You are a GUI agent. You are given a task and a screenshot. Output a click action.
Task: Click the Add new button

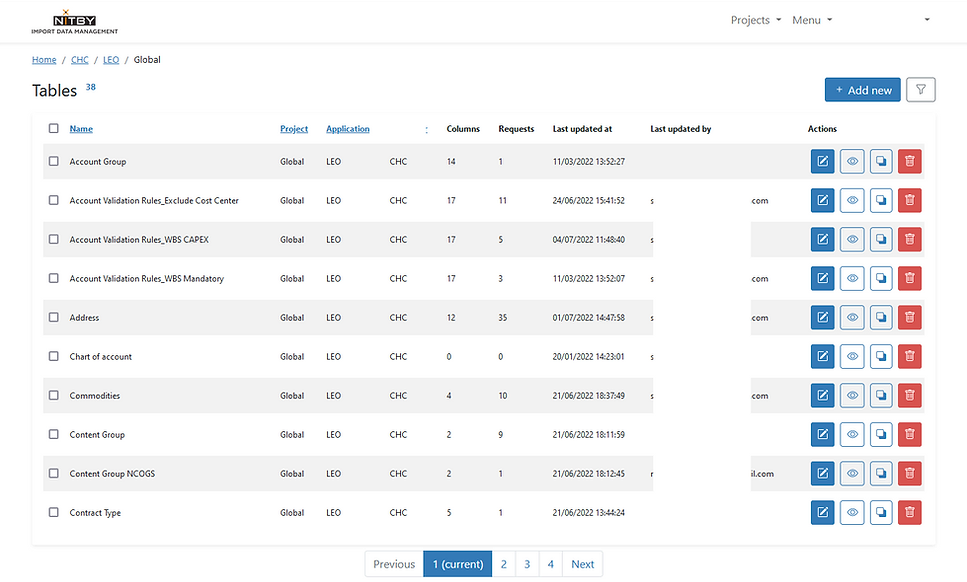pyautogui.click(x=863, y=90)
